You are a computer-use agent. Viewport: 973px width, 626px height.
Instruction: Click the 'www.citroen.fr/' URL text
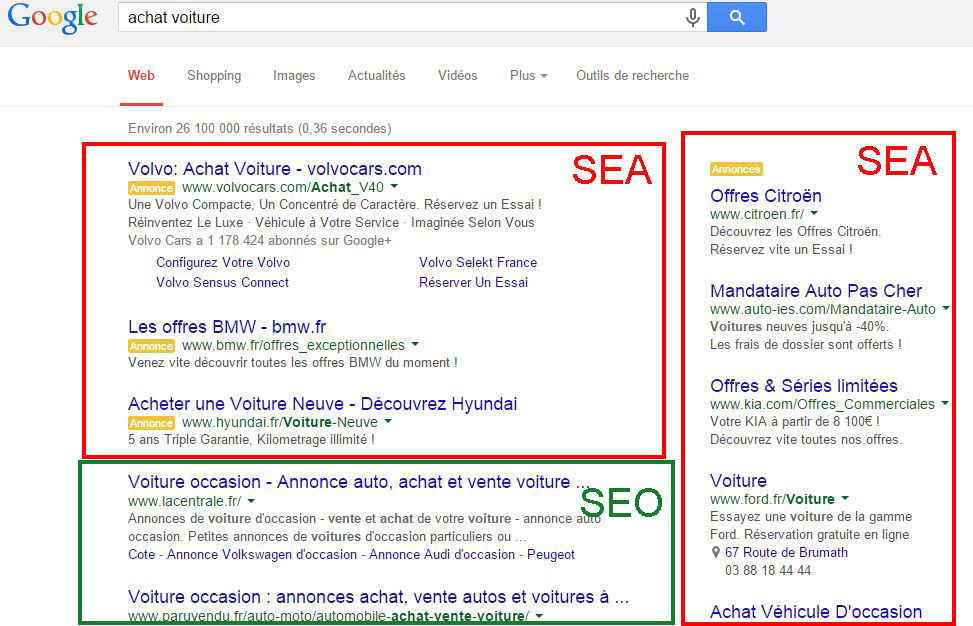coord(757,214)
